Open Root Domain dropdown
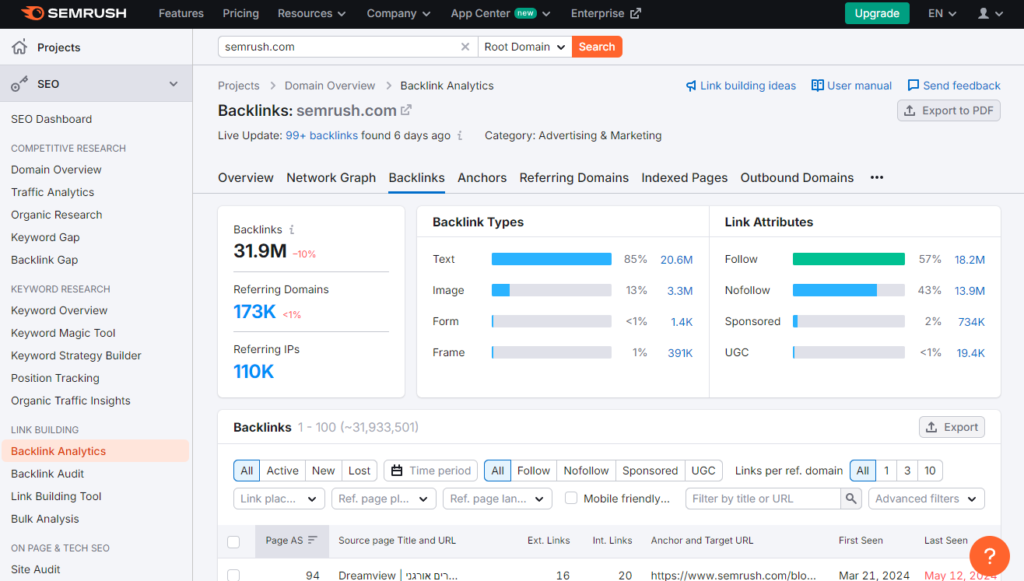The width and height of the screenshot is (1024, 581). [x=525, y=47]
